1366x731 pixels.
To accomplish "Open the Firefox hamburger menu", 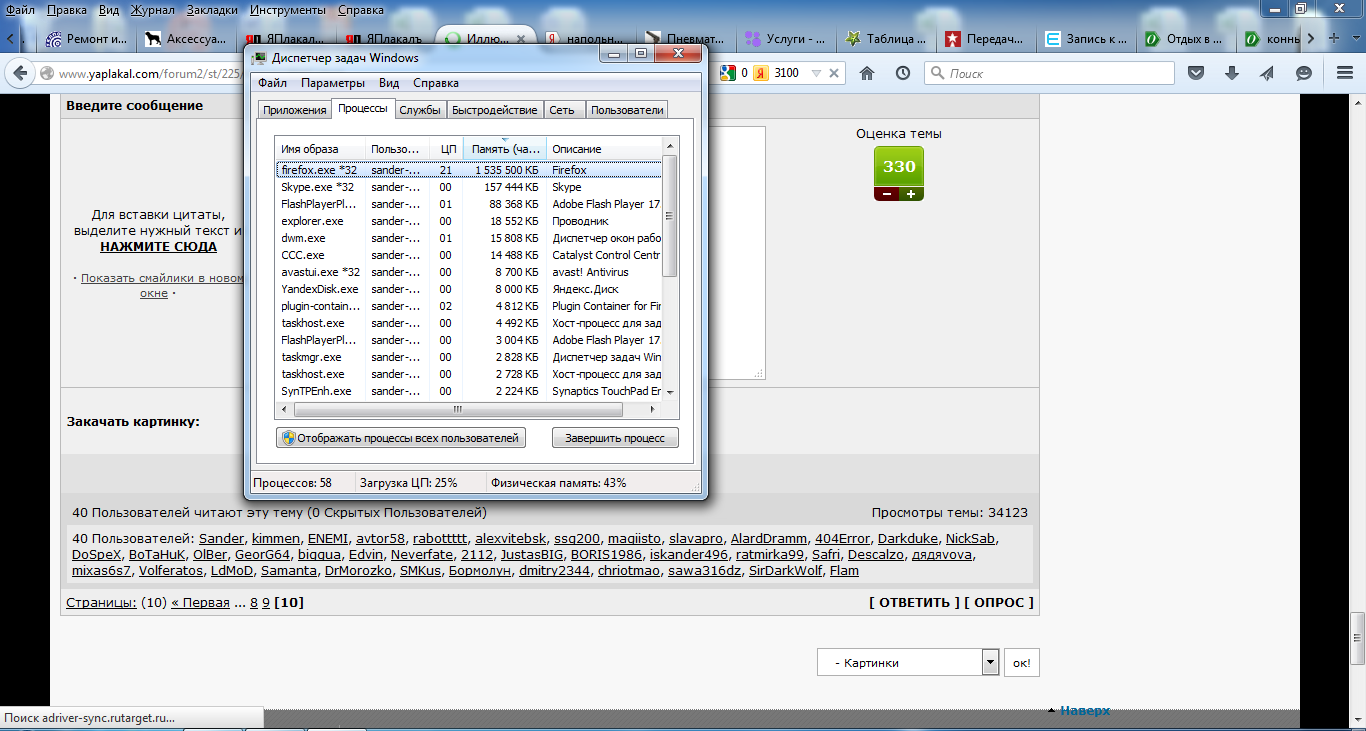I will pos(1346,73).
